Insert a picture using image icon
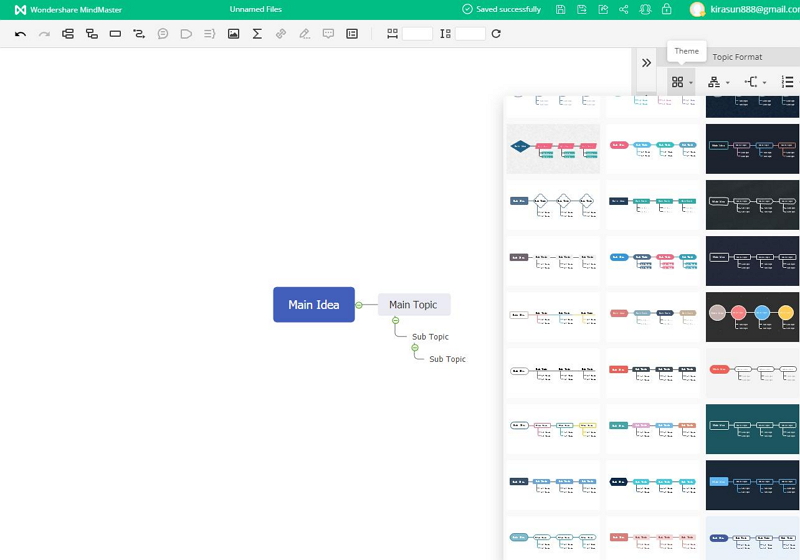 (233, 34)
